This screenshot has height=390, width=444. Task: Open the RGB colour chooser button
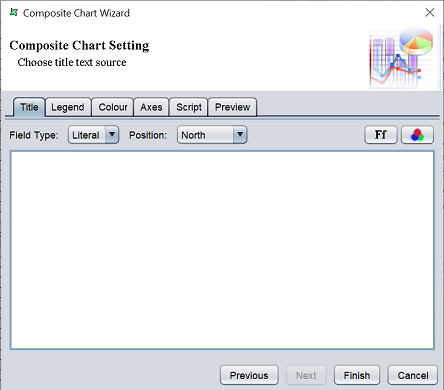[417, 135]
